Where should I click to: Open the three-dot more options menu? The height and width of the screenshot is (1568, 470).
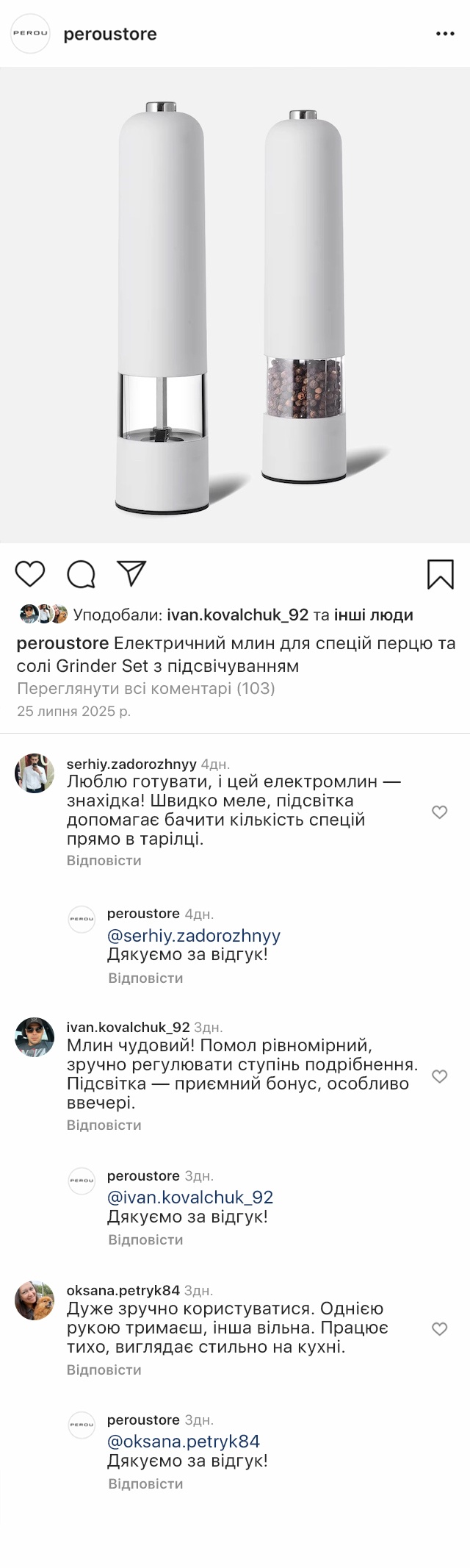point(445,34)
